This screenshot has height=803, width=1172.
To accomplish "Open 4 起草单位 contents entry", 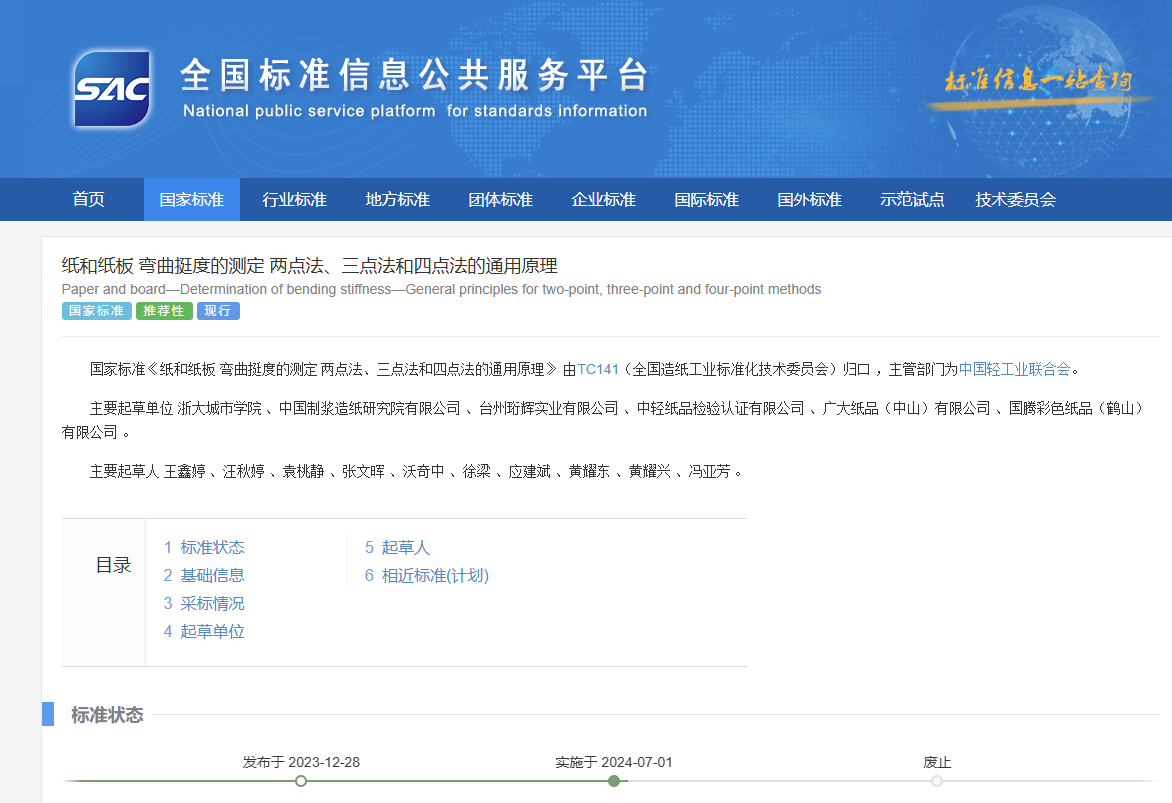I will point(204,631).
